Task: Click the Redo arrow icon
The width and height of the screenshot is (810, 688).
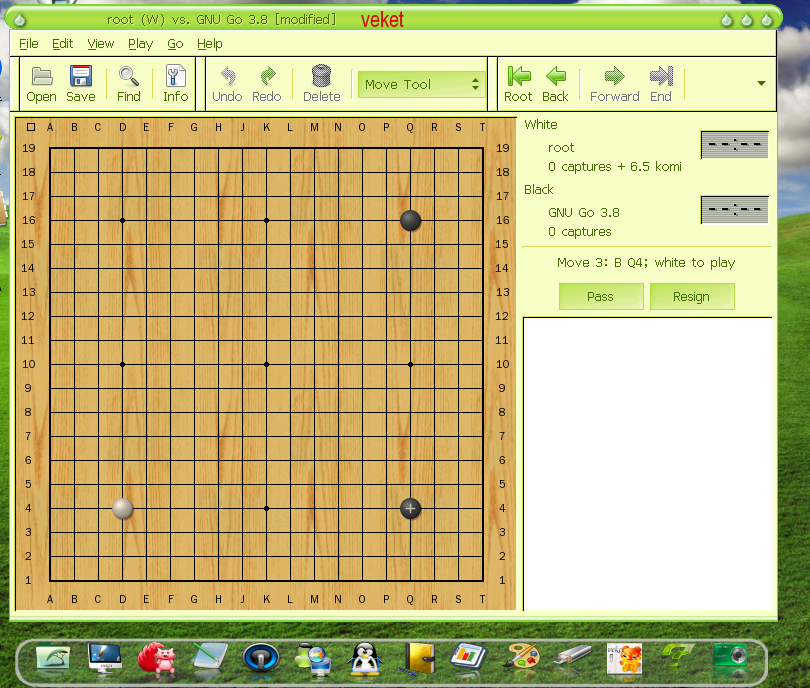Action: point(267,84)
